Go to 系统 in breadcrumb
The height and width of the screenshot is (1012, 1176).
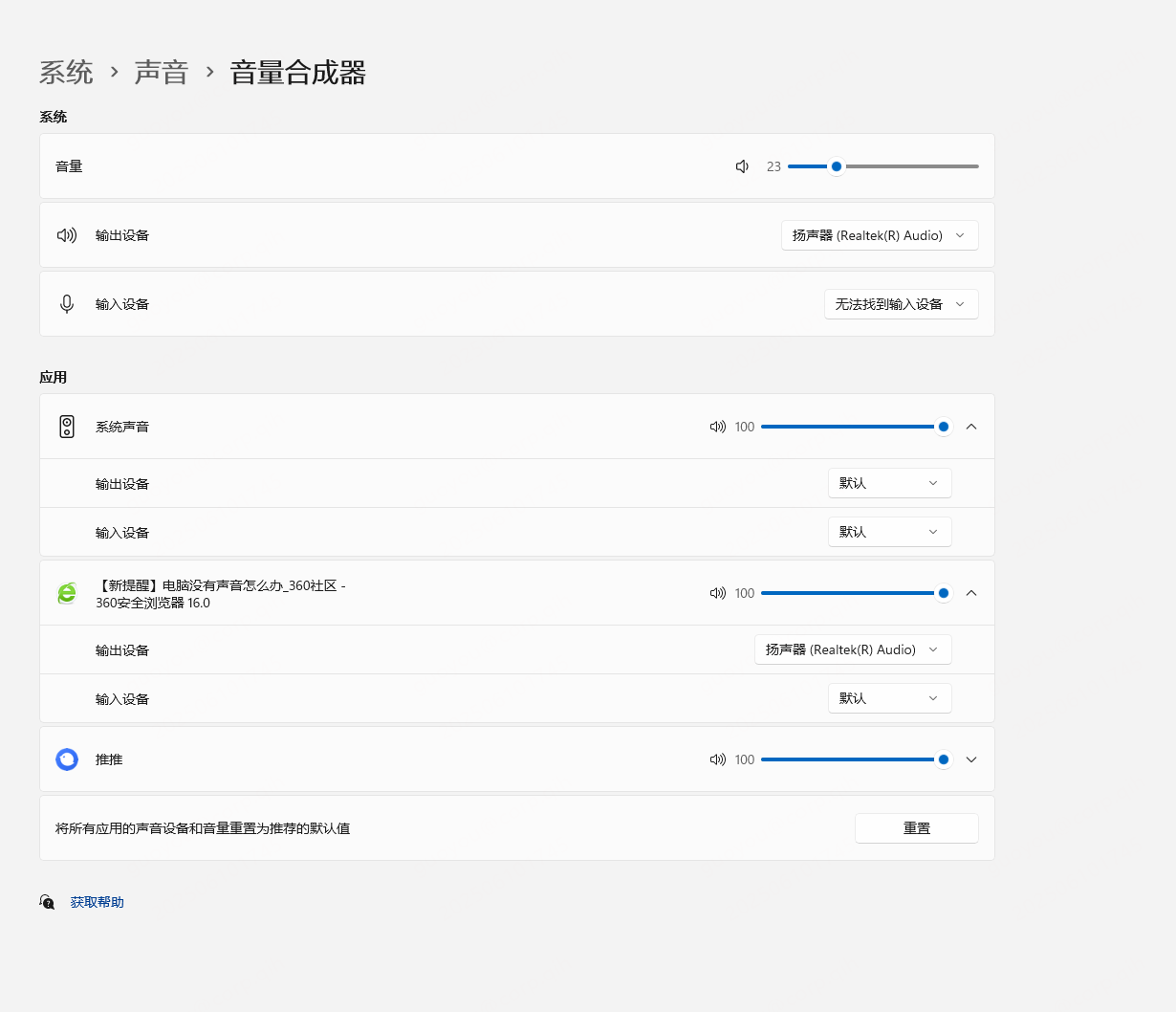[x=66, y=73]
